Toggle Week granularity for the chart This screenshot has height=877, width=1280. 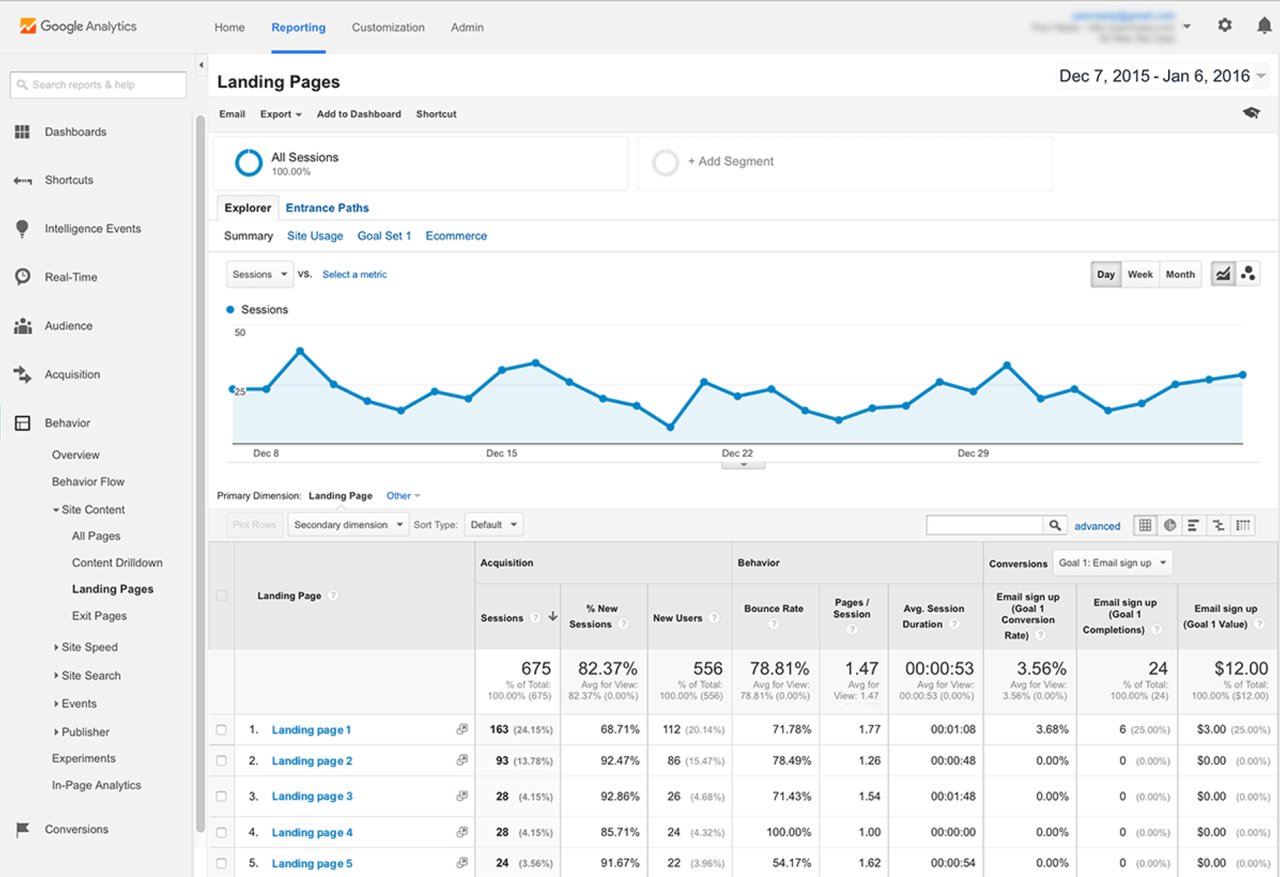1140,273
